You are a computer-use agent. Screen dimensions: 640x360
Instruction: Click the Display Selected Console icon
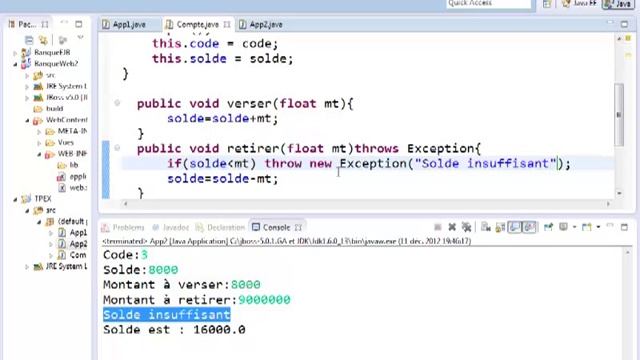[x=563, y=227]
